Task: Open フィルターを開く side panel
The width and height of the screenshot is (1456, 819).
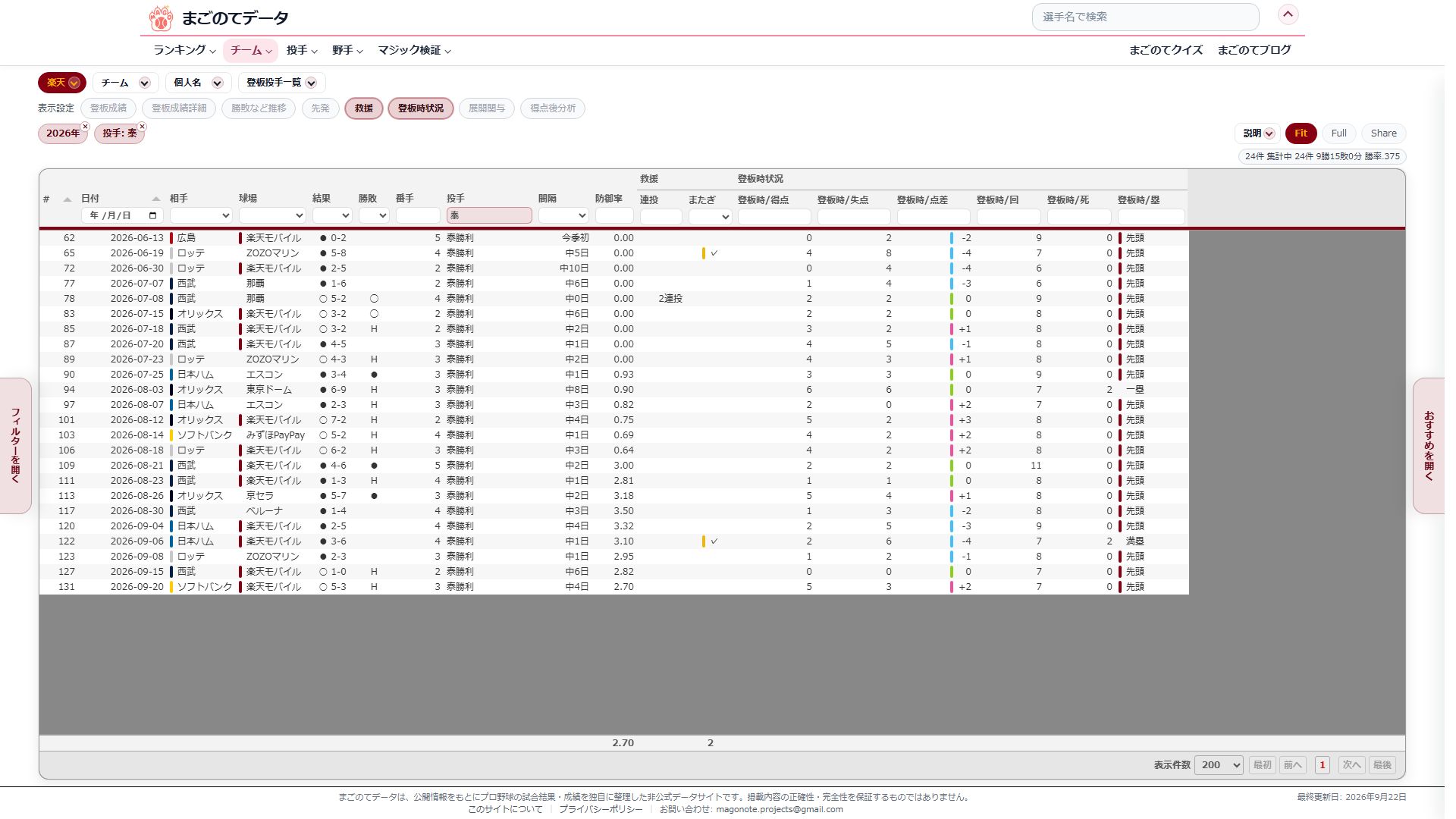Action: [x=15, y=446]
